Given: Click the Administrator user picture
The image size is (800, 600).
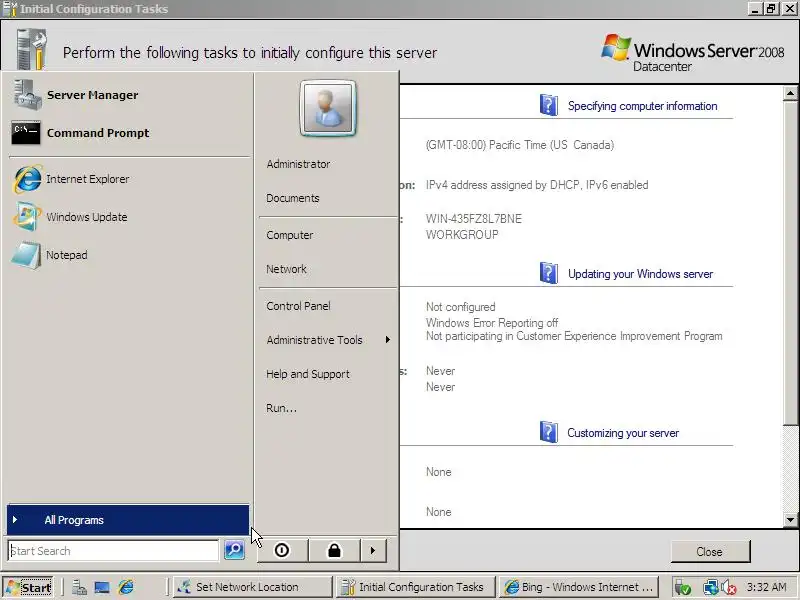Looking at the screenshot, I should 328,108.
